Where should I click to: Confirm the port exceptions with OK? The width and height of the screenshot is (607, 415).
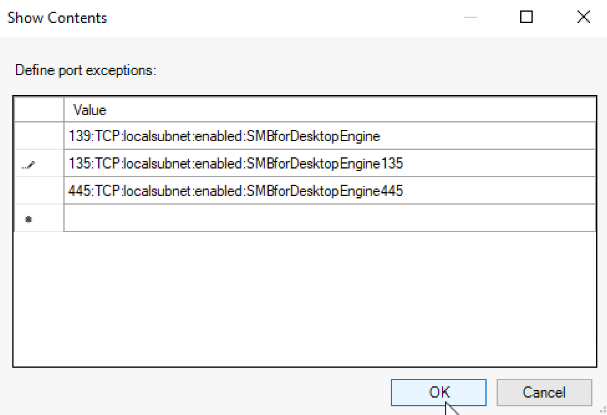click(x=439, y=392)
